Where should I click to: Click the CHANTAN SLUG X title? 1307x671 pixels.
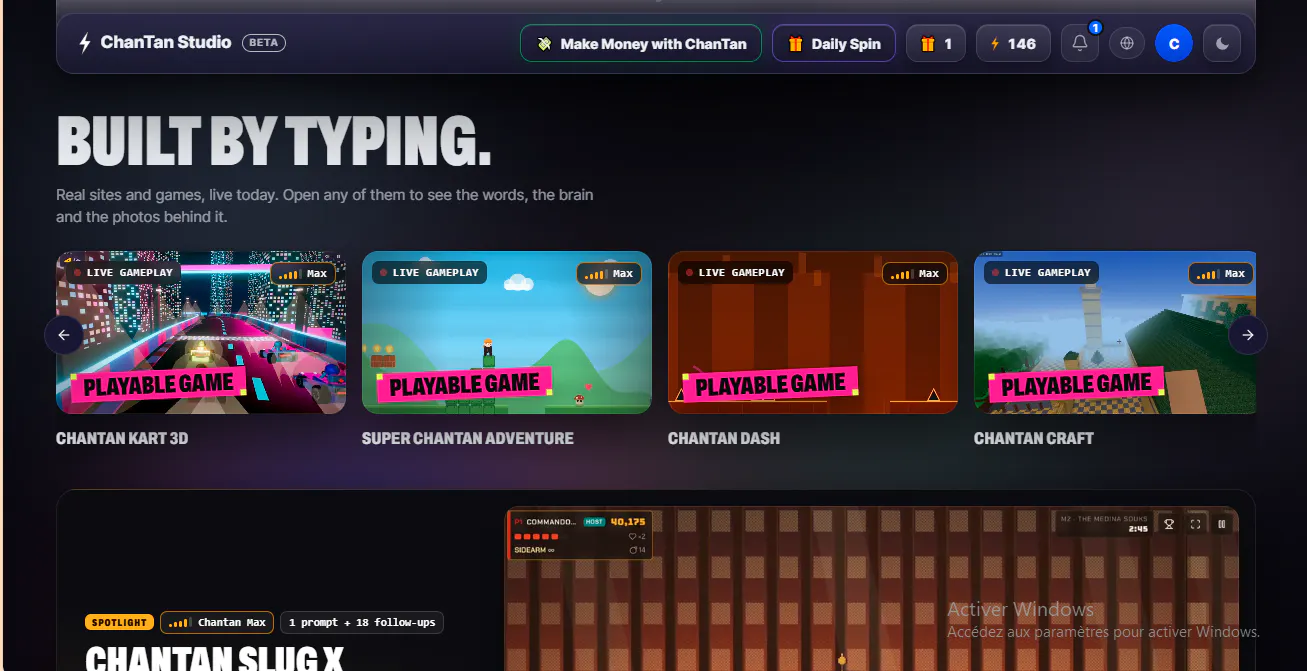214,658
